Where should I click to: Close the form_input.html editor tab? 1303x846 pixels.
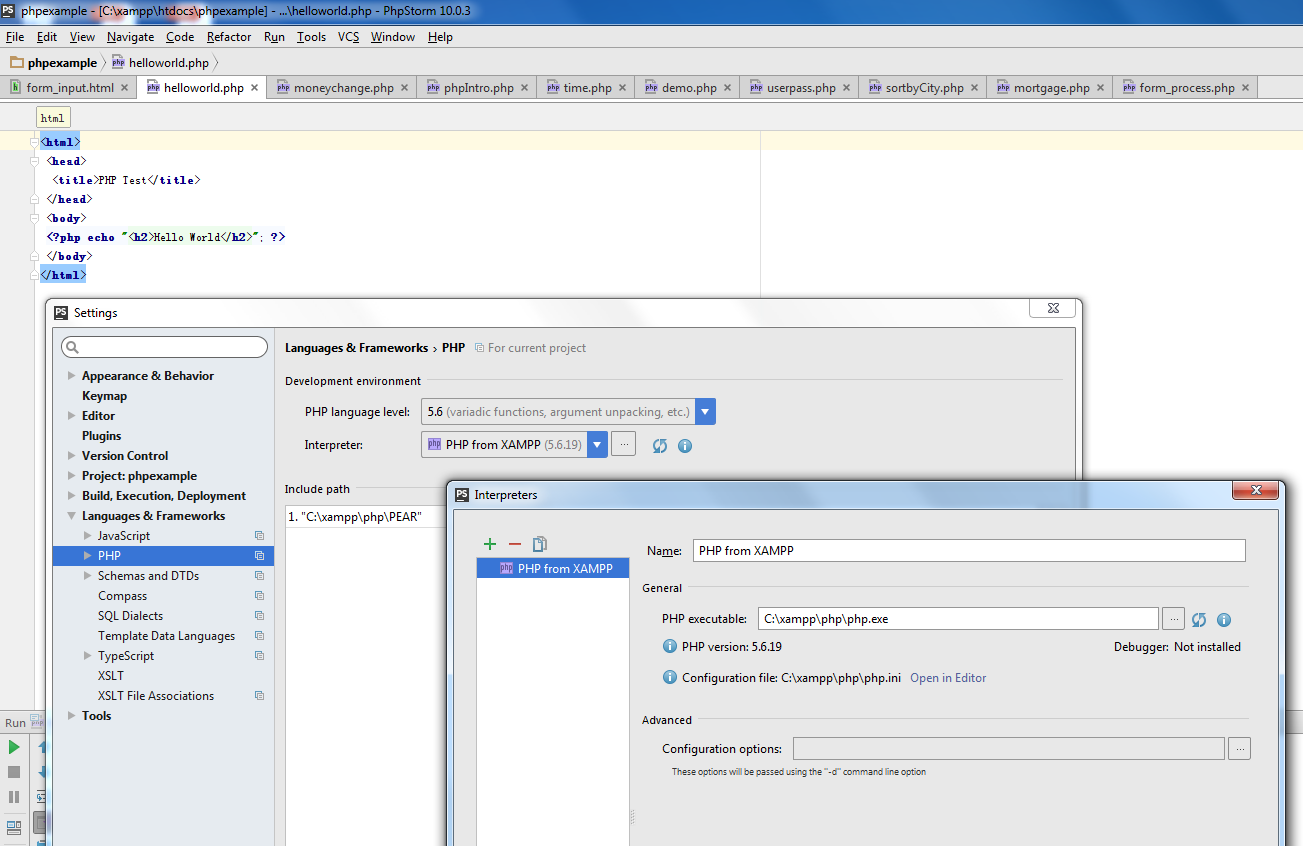click(125, 88)
